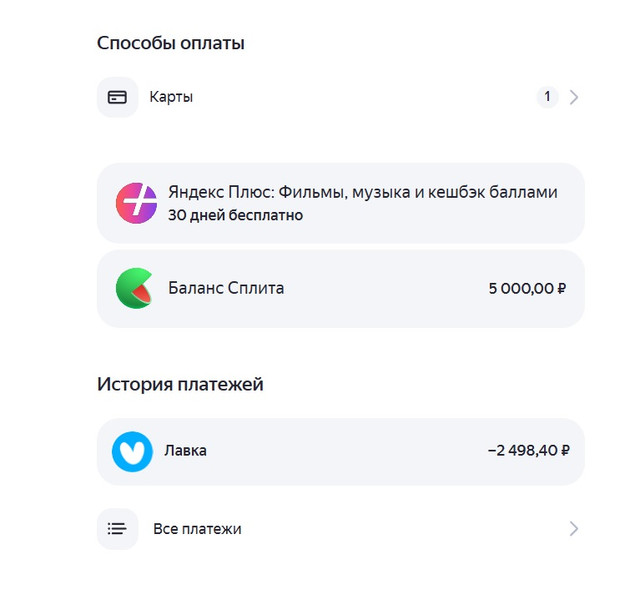Image resolution: width=640 pixels, height=600 pixels.
Task: Click the Баланс Сплита label text
Action: (226, 288)
